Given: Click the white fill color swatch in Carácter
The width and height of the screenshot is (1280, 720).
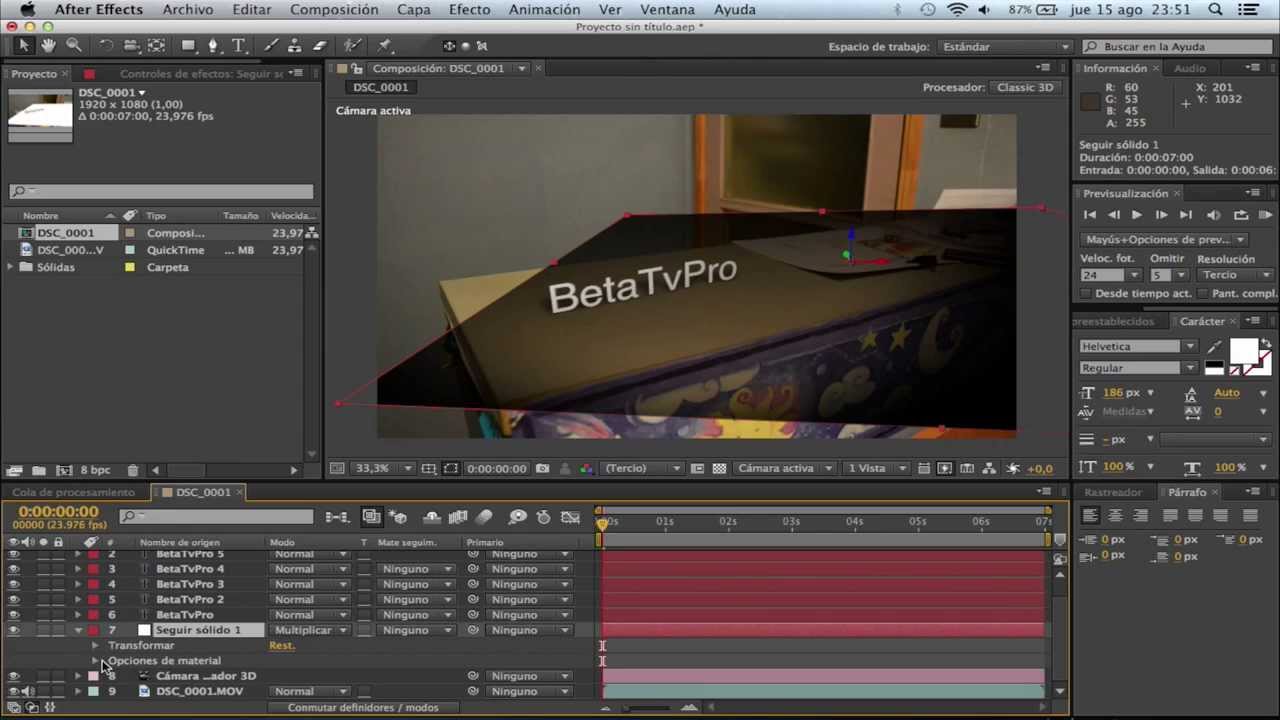Looking at the screenshot, I should click(1243, 352).
